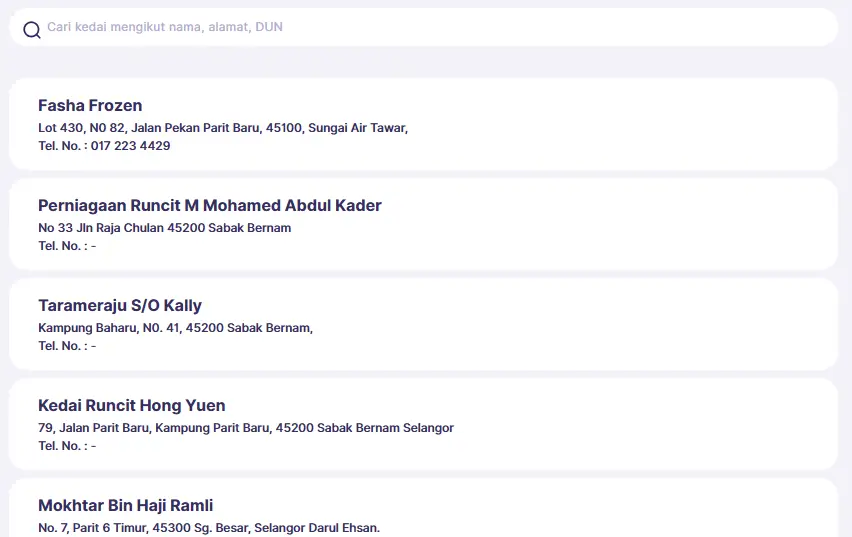Image resolution: width=852 pixels, height=537 pixels.
Task: Open the Fasha Frozen store name
Action: (90, 105)
